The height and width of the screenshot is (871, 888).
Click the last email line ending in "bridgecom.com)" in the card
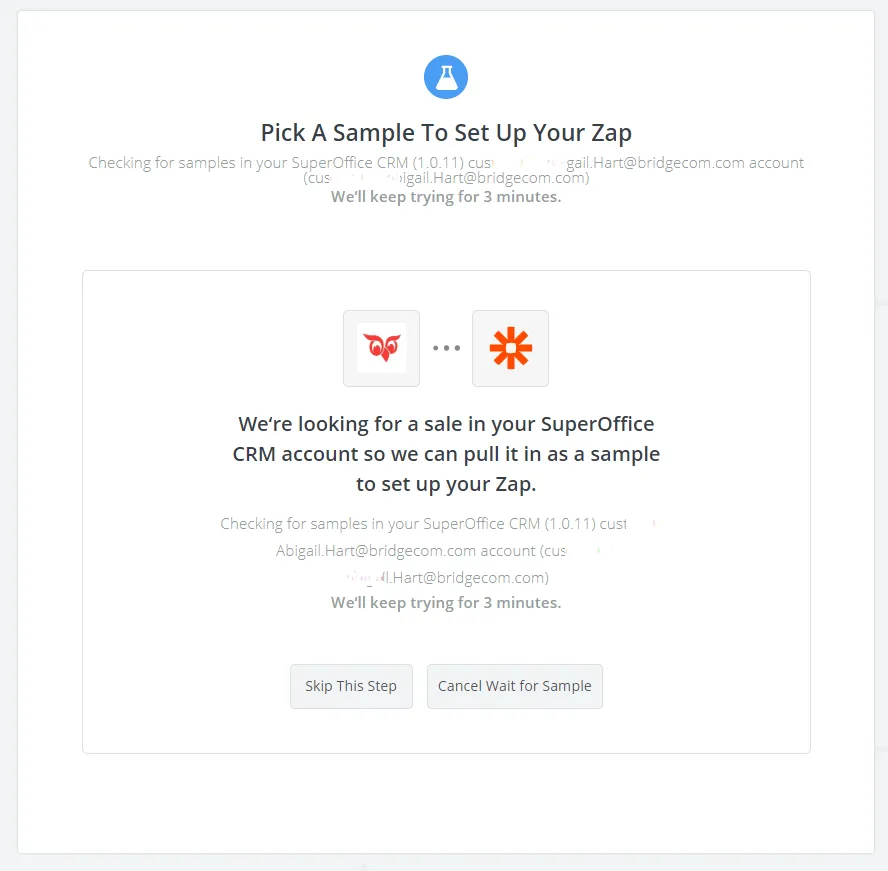[x=470, y=577]
